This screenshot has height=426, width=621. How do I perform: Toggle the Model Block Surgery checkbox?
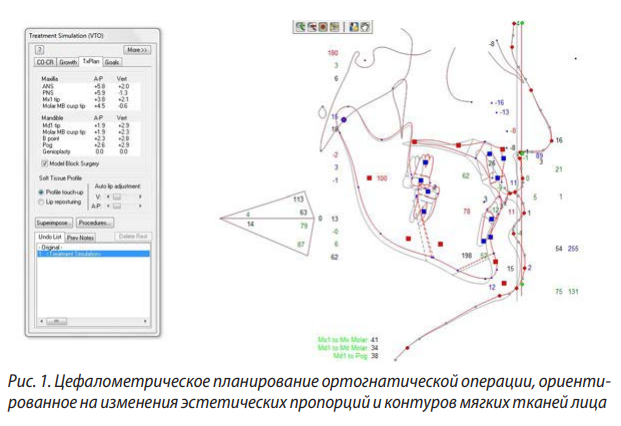click(45, 163)
